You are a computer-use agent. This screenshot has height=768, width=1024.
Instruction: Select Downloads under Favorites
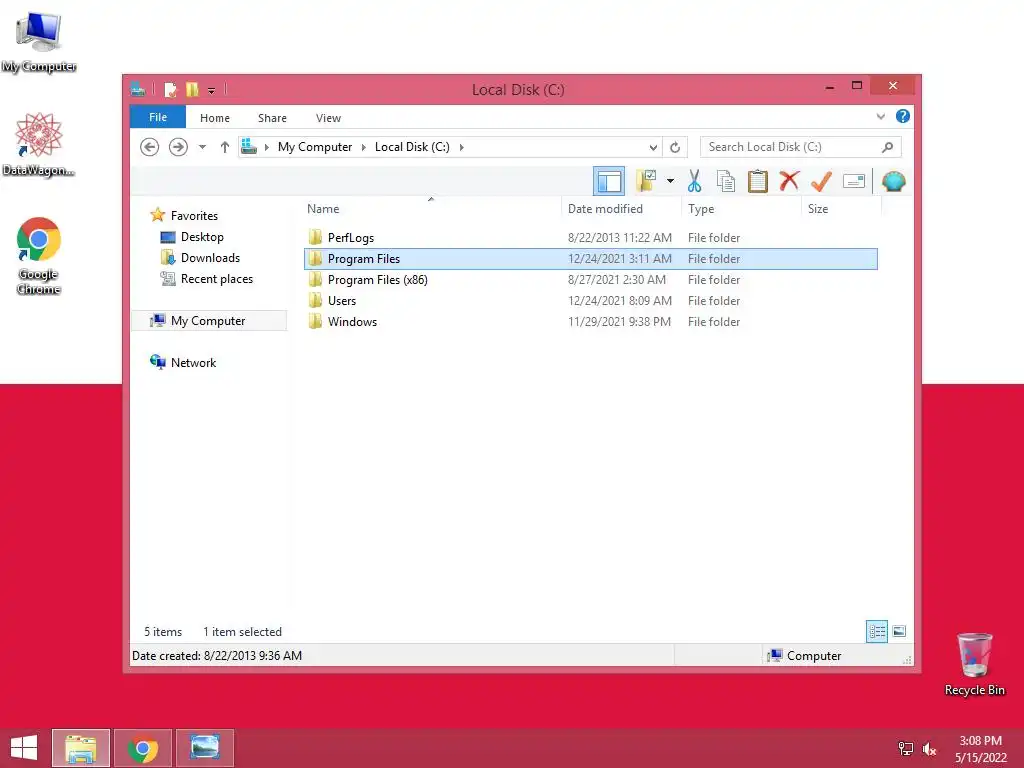210,258
